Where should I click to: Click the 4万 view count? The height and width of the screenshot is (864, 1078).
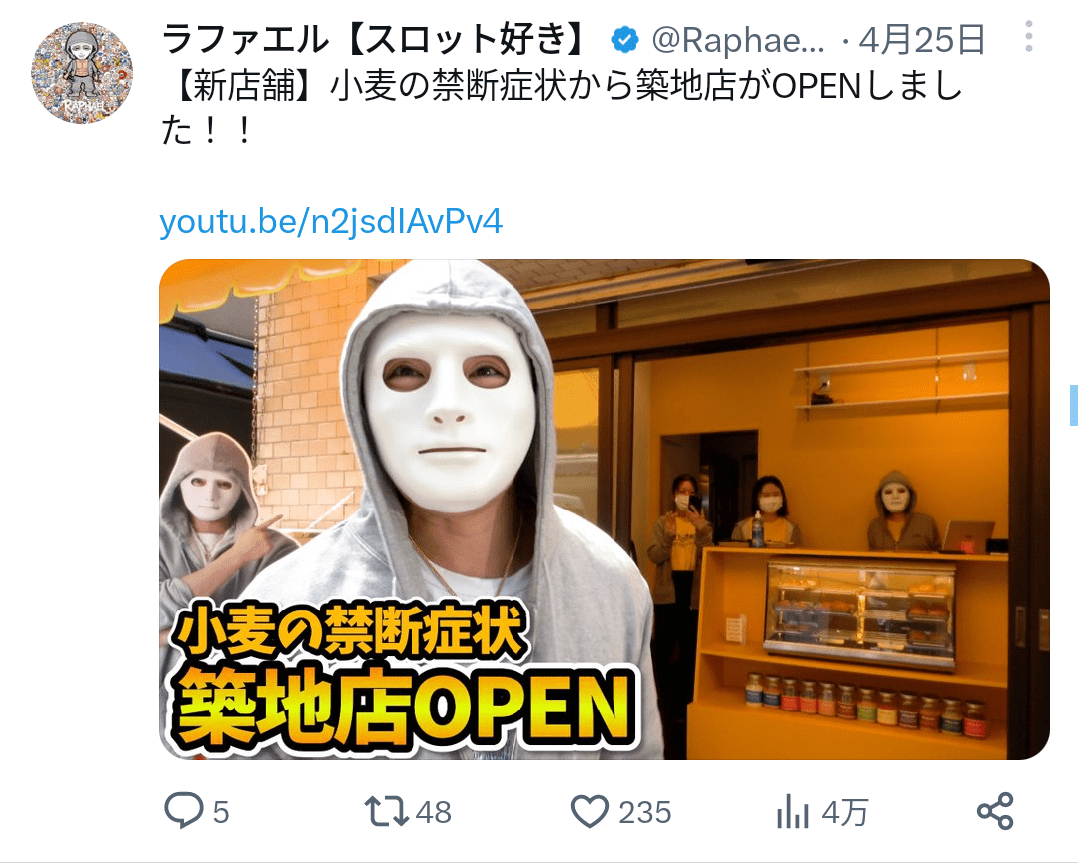pos(845,813)
